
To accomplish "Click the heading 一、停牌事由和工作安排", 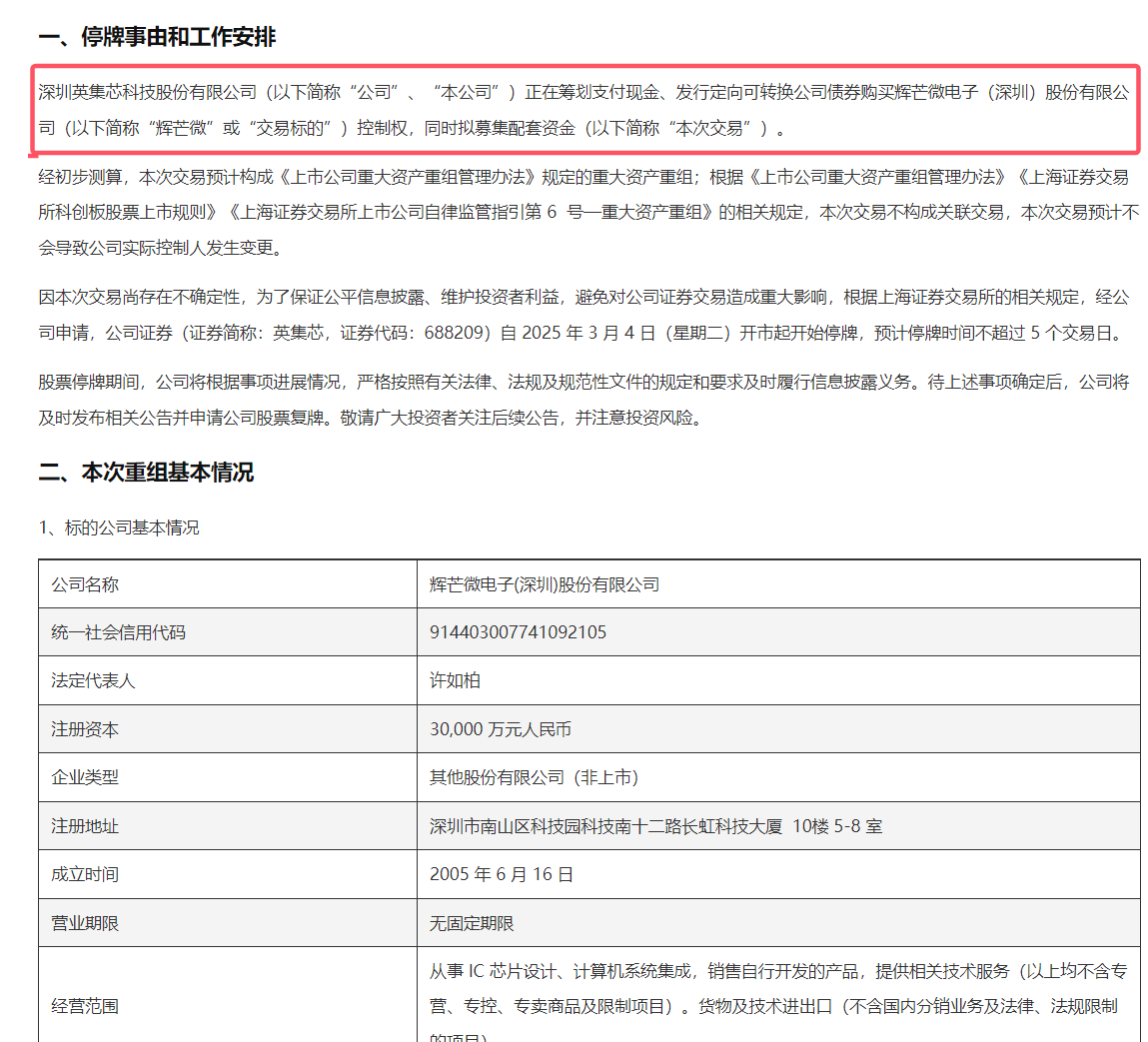I will click(157, 37).
